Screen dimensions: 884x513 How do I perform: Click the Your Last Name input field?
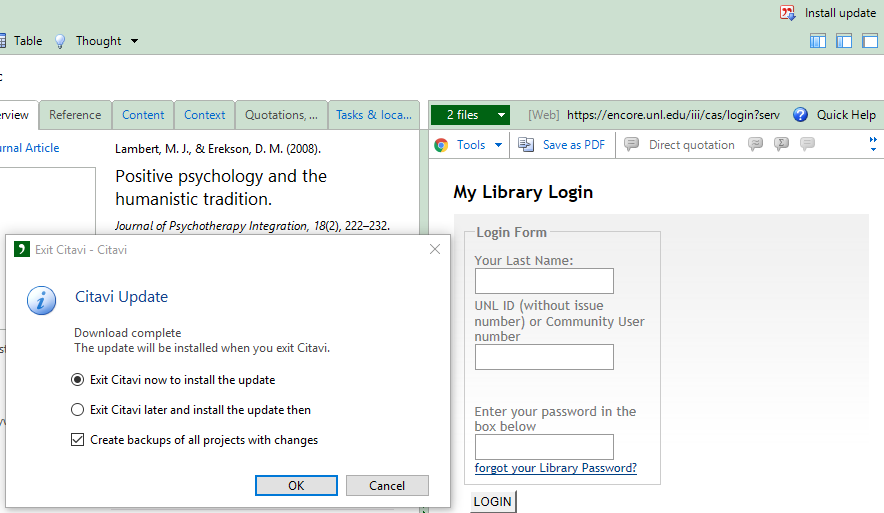[x=544, y=281]
